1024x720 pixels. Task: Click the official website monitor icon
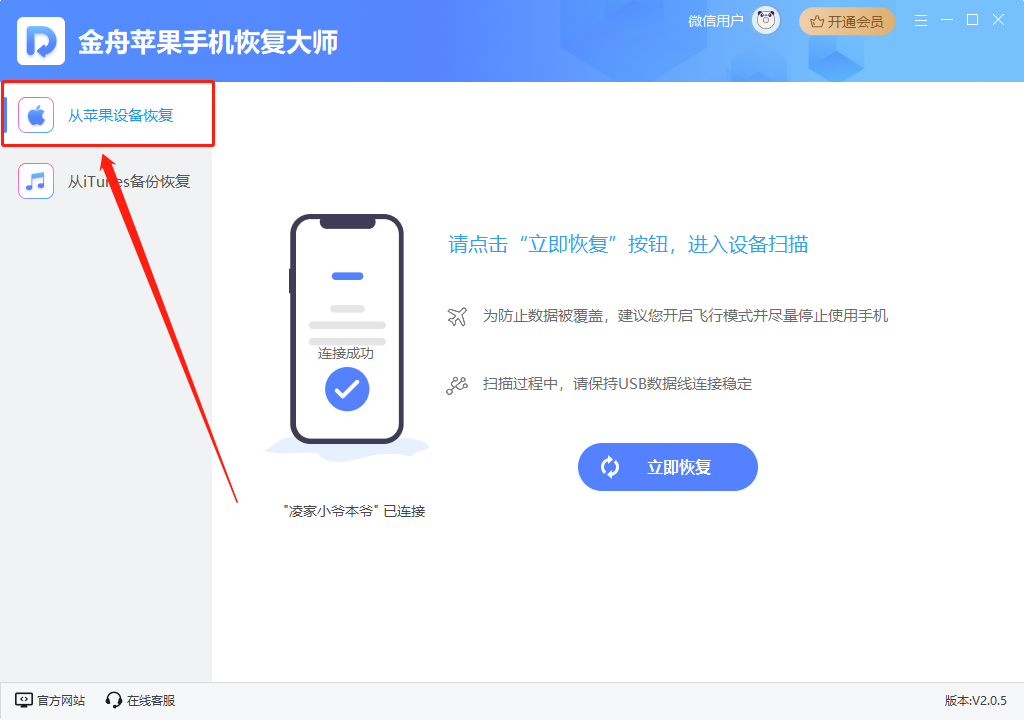tap(24, 700)
